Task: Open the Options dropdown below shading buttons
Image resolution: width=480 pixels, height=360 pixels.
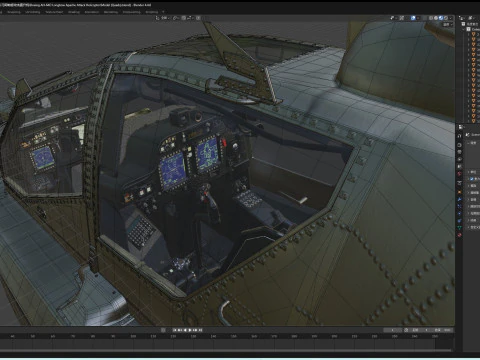Action: pyautogui.click(x=448, y=25)
